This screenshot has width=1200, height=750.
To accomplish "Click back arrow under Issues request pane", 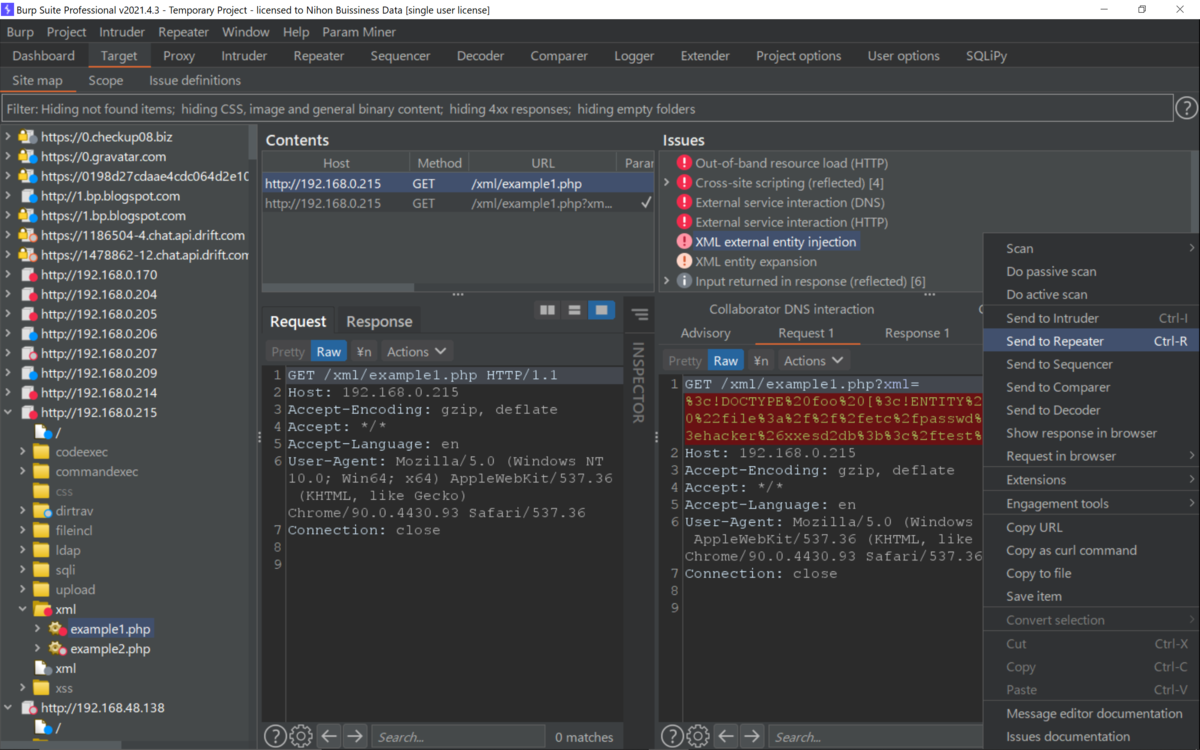I will click(x=726, y=737).
